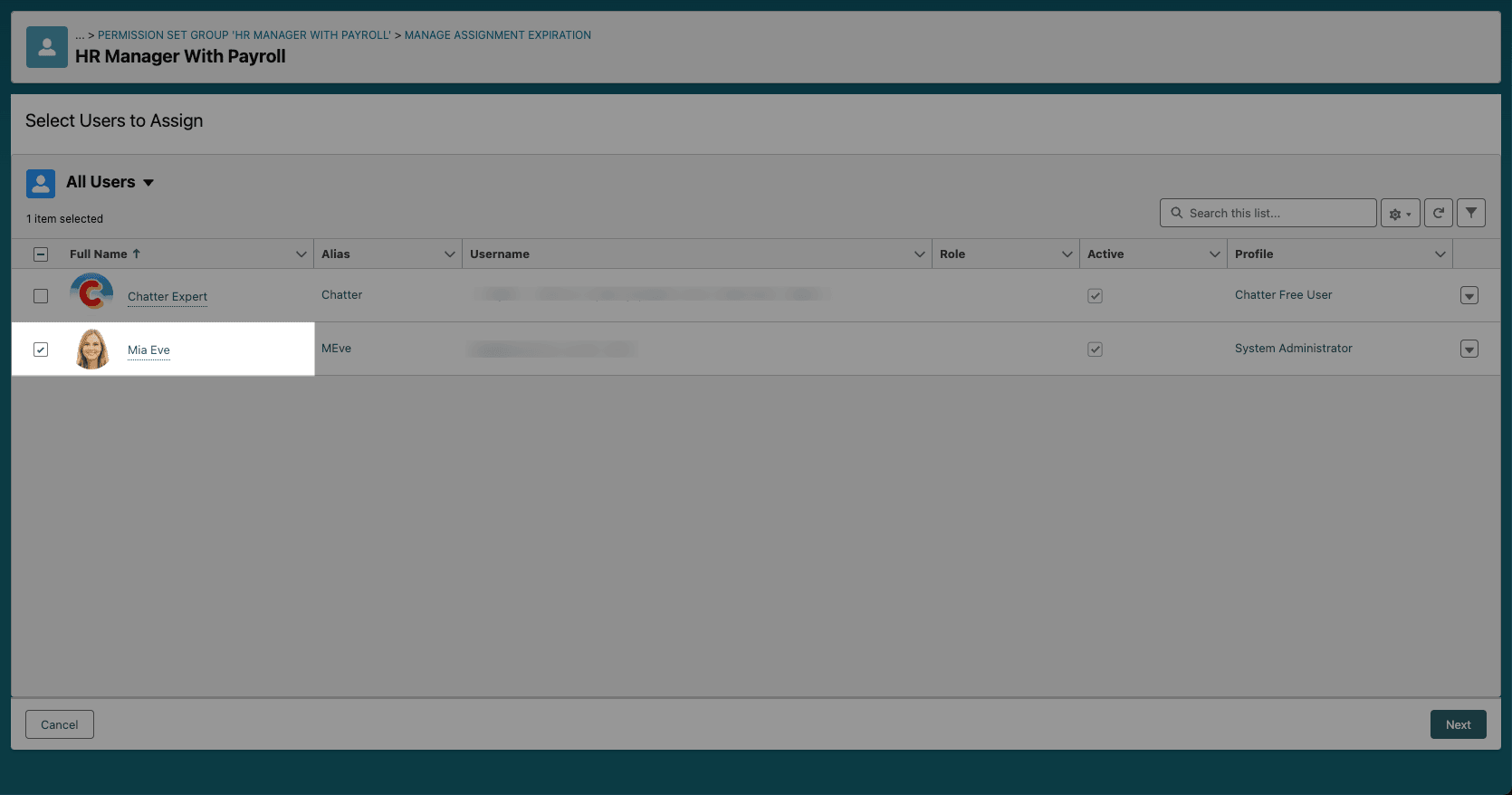1512x795 pixels.
Task: Click the '1 item selected' status text
Action: pyautogui.click(x=64, y=219)
